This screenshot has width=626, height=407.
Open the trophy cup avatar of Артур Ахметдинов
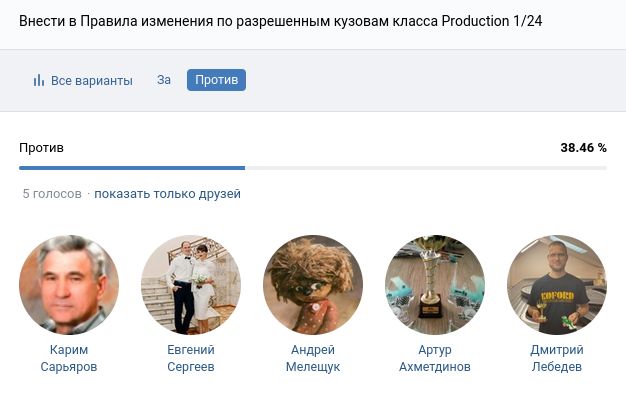click(x=435, y=285)
